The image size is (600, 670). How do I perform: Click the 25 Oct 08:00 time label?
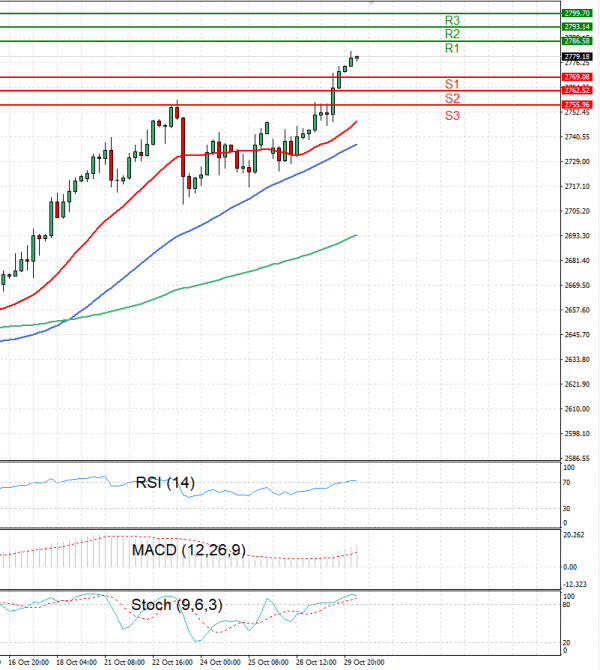click(268, 662)
